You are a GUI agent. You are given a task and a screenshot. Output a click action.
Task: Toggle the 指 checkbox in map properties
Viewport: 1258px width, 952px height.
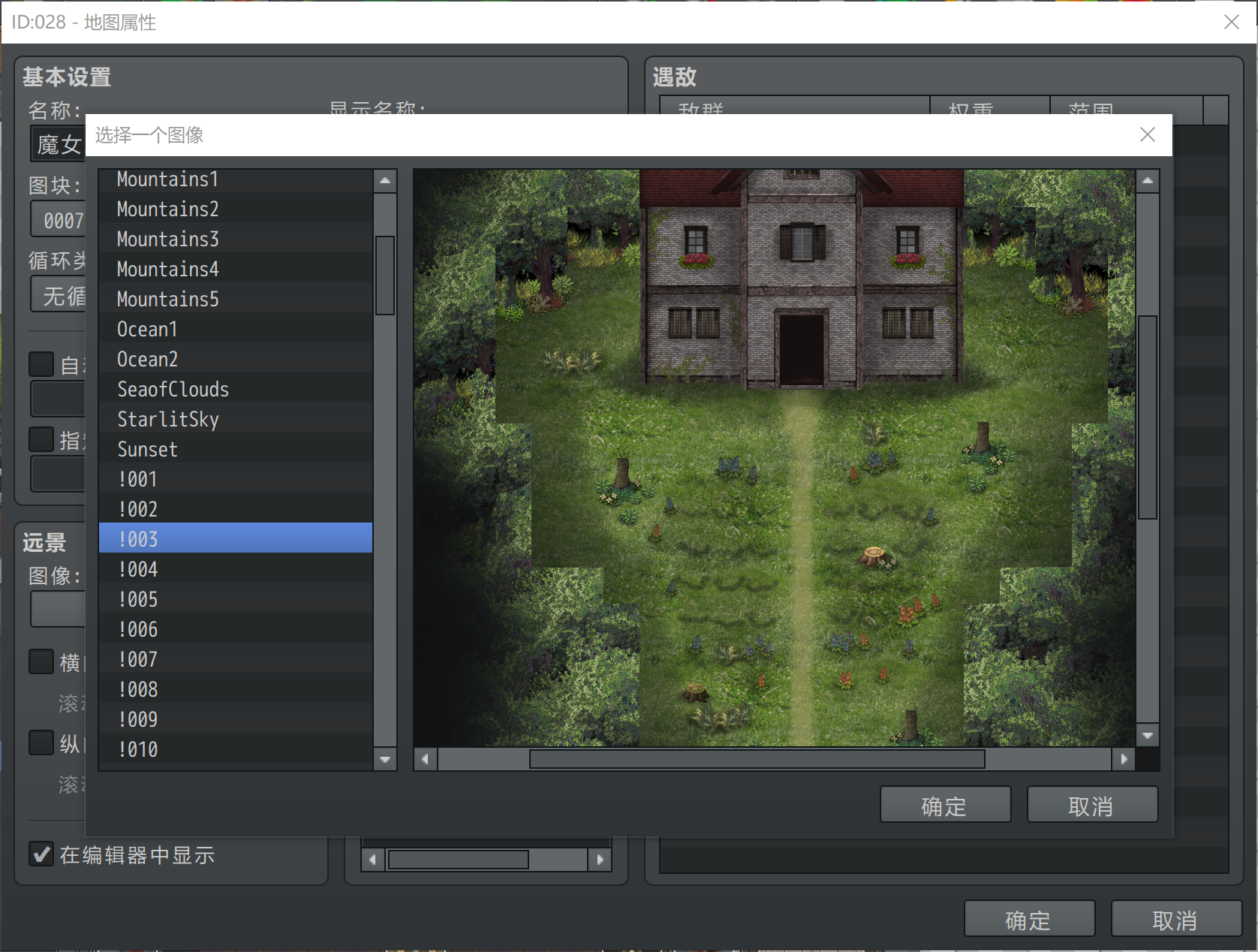(x=41, y=439)
